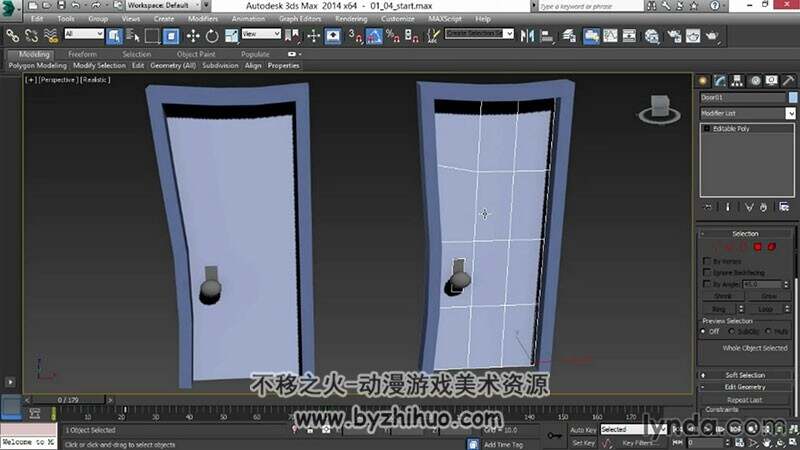Viewport: 800px width, 450px height.
Task: Toggle Spinner Snap
Action: [x=412, y=36]
